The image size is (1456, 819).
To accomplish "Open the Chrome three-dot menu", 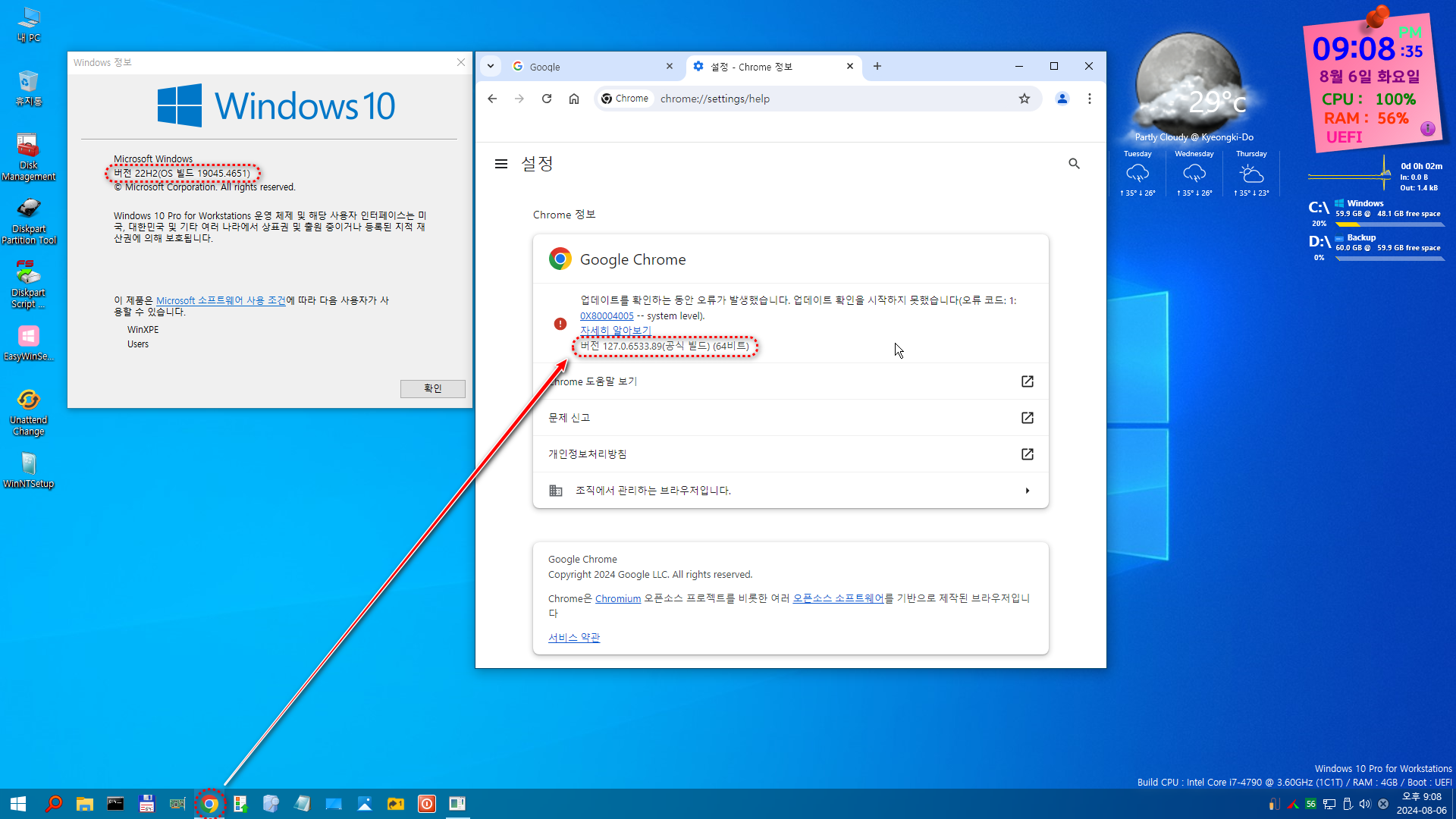I will 1090,99.
